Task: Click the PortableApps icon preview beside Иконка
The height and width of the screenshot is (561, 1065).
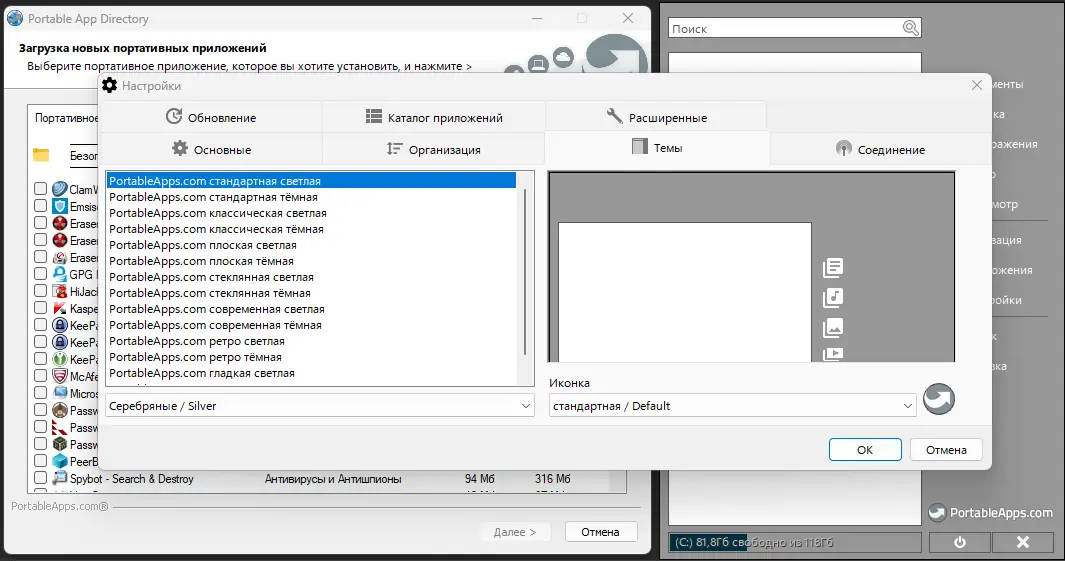Action: pos(939,399)
